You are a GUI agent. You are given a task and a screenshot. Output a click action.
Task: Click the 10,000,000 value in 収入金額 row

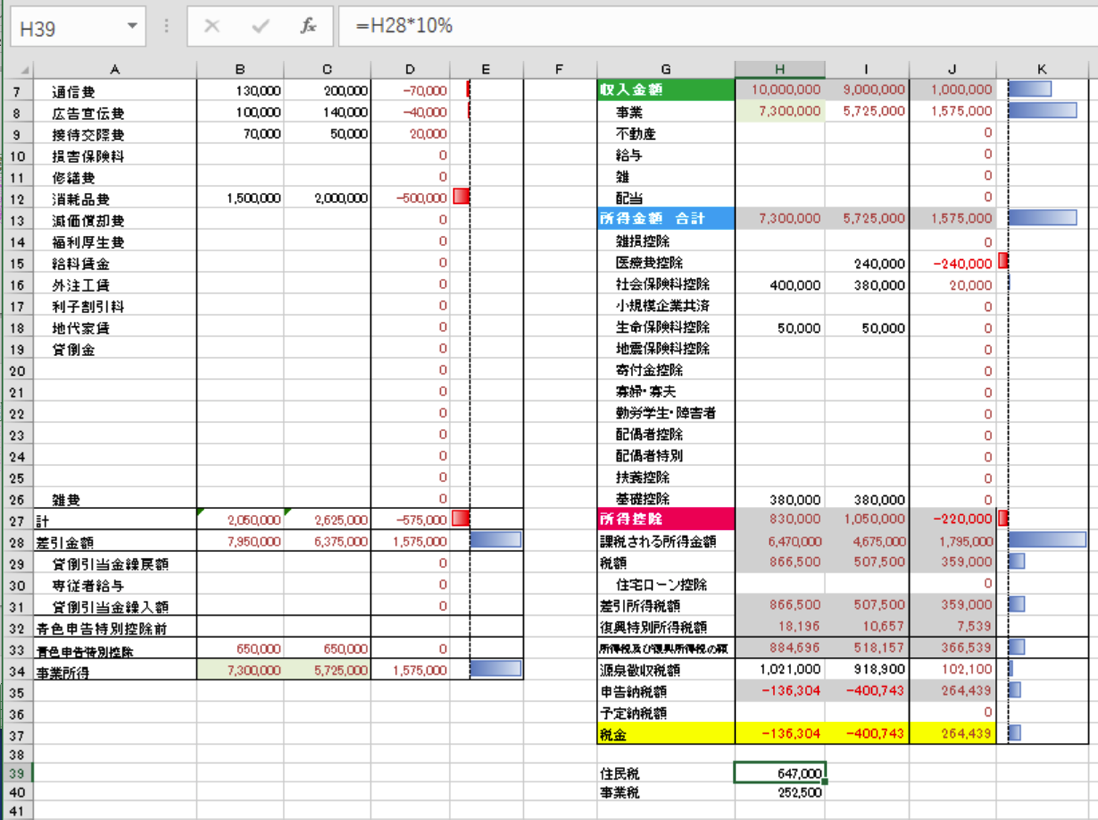(779, 90)
